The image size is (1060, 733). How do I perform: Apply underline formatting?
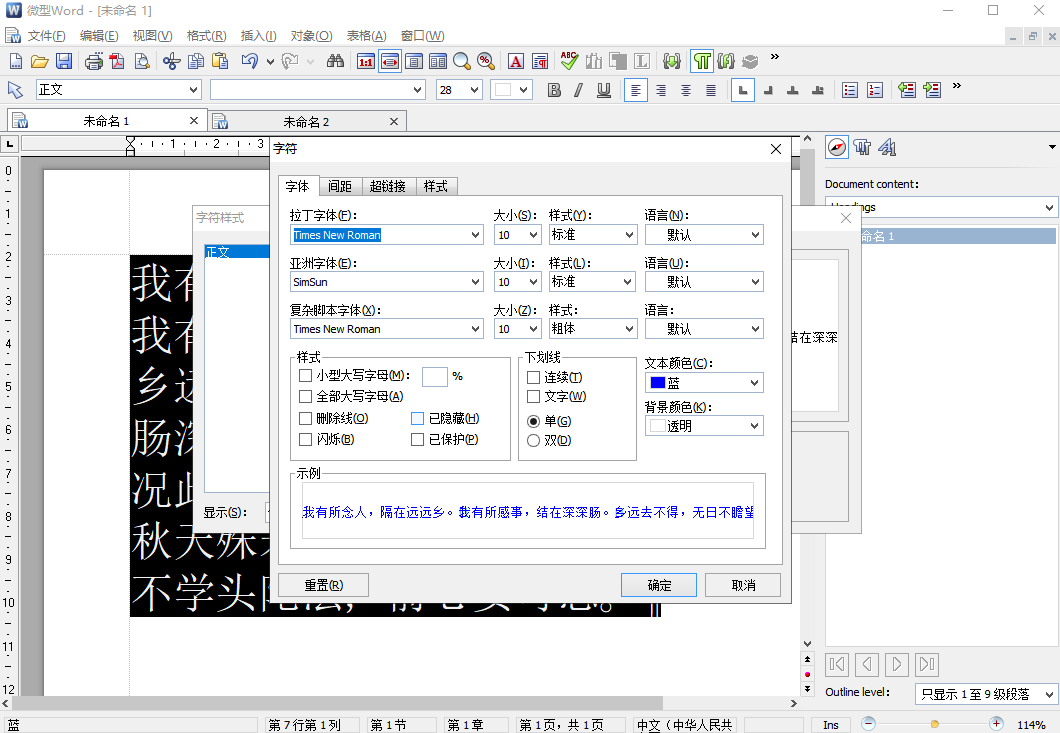pyautogui.click(x=604, y=90)
